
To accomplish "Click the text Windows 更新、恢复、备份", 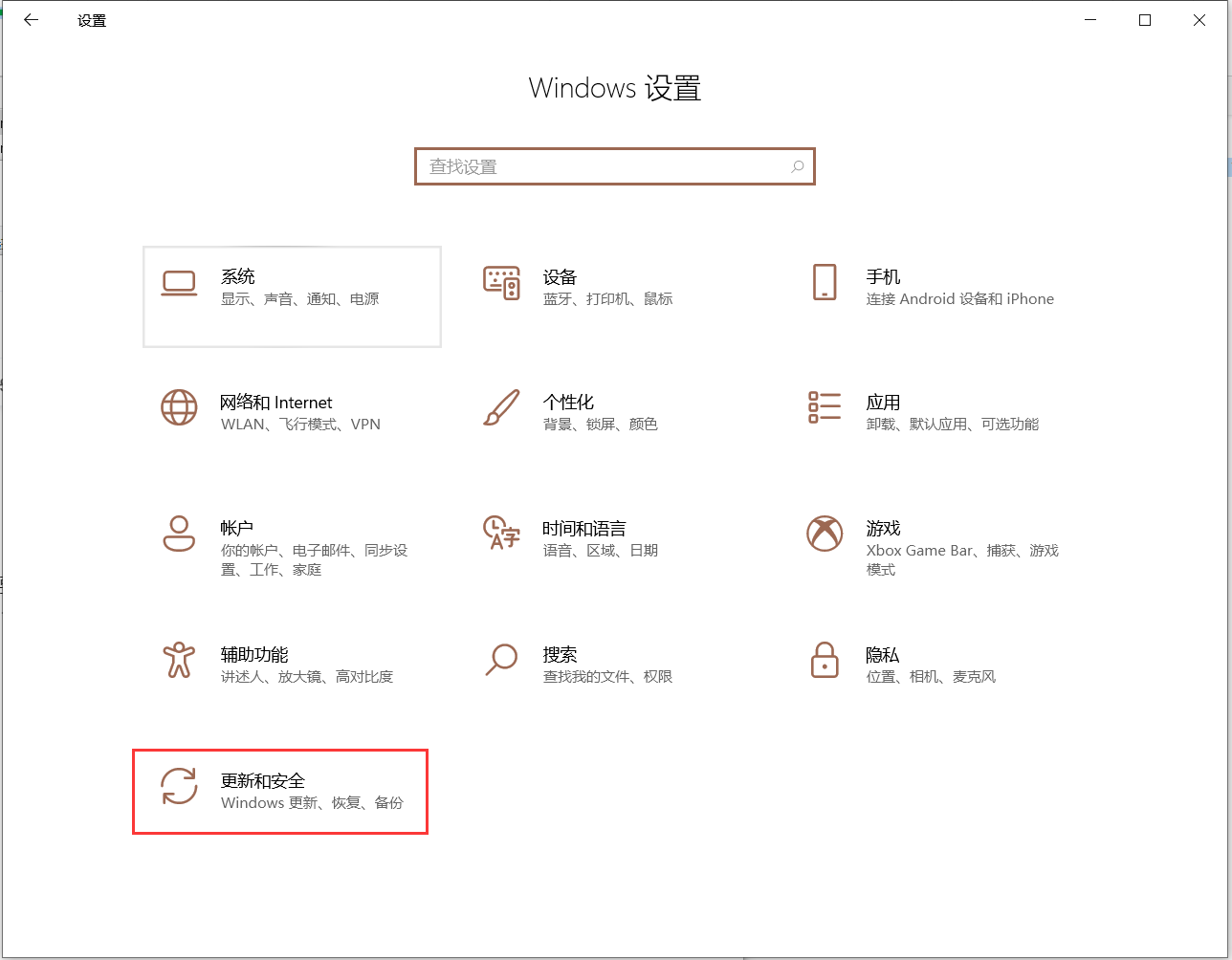I will click(x=313, y=803).
